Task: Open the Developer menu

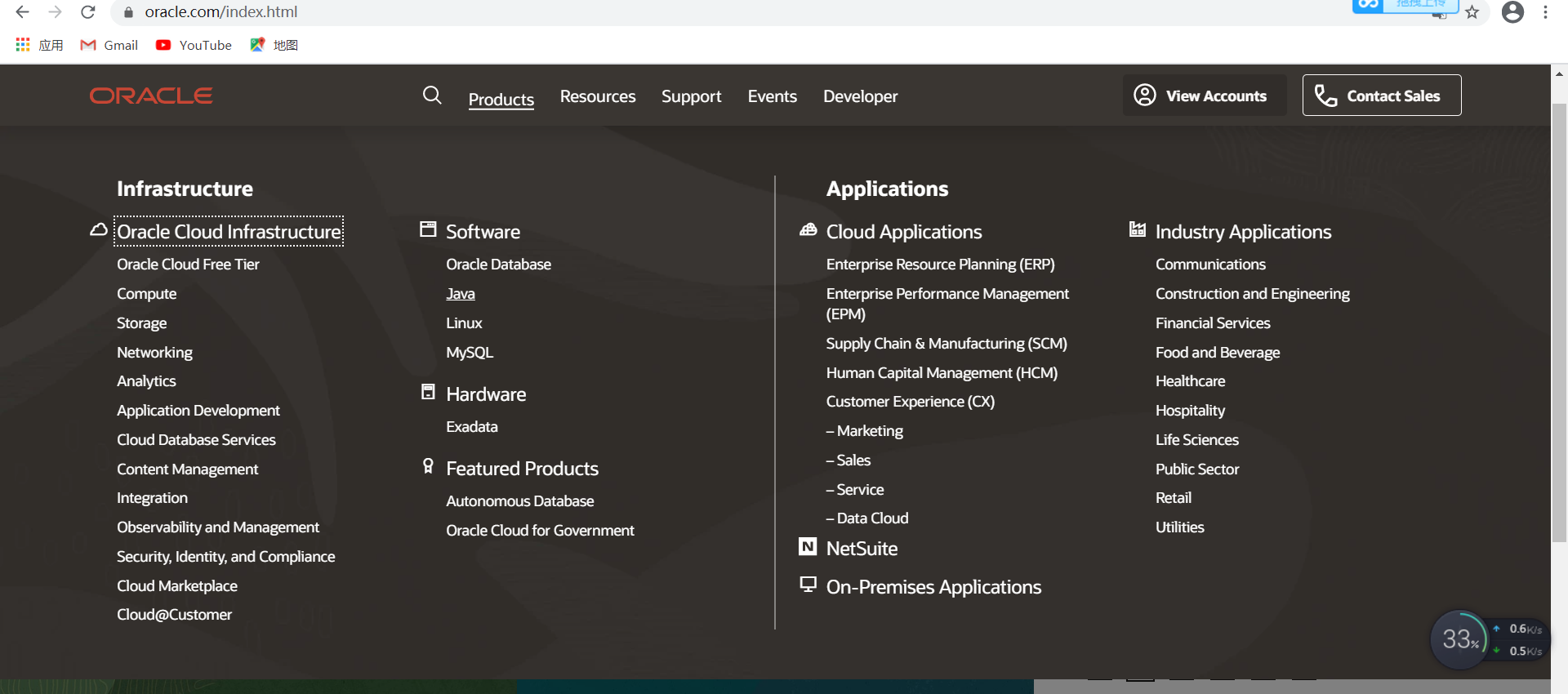Action: click(861, 96)
